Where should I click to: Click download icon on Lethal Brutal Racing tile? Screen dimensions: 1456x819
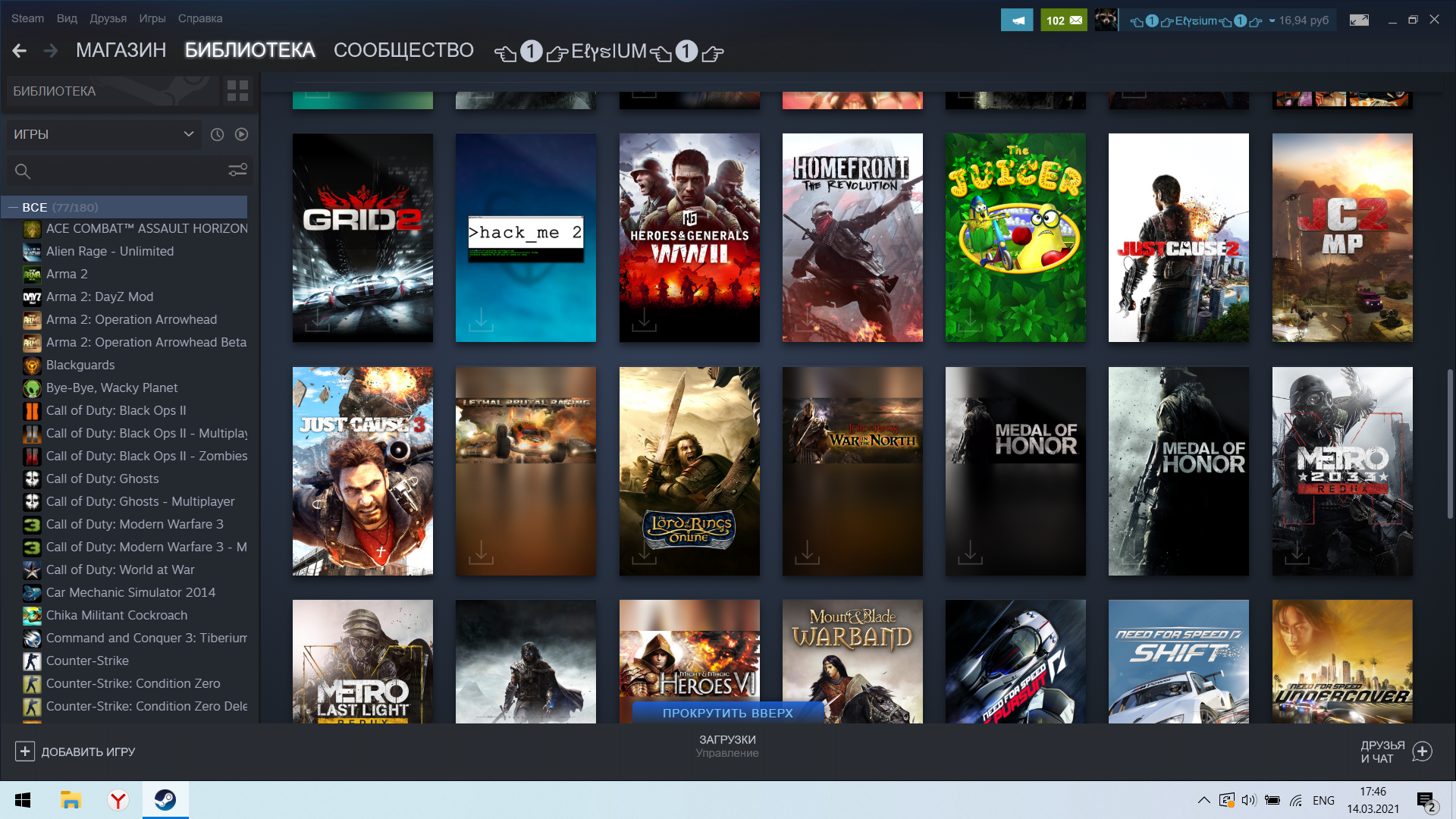tap(481, 553)
